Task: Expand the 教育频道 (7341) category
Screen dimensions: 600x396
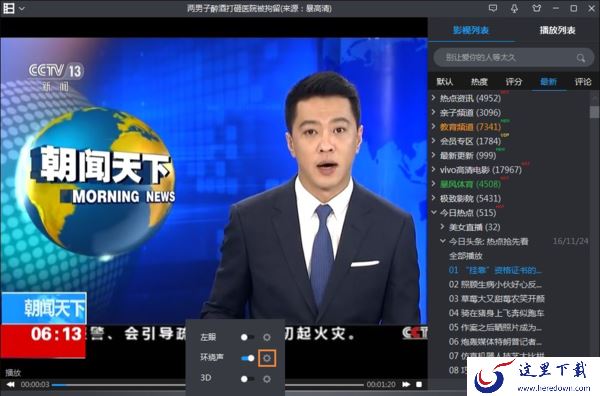Action: point(434,127)
